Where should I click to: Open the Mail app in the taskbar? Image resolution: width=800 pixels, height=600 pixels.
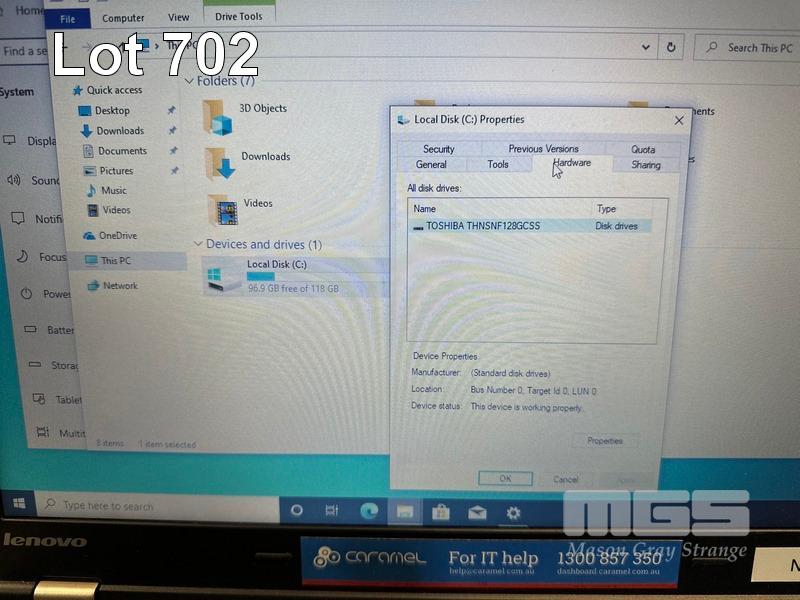pyautogui.click(x=477, y=513)
